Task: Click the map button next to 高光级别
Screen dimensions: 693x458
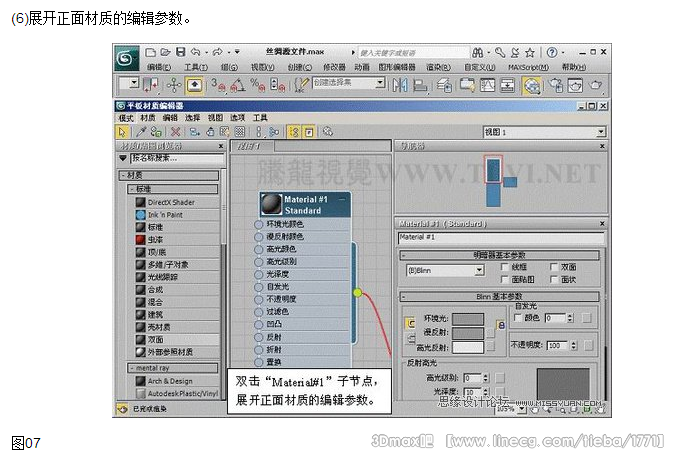Action: [x=500, y=378]
